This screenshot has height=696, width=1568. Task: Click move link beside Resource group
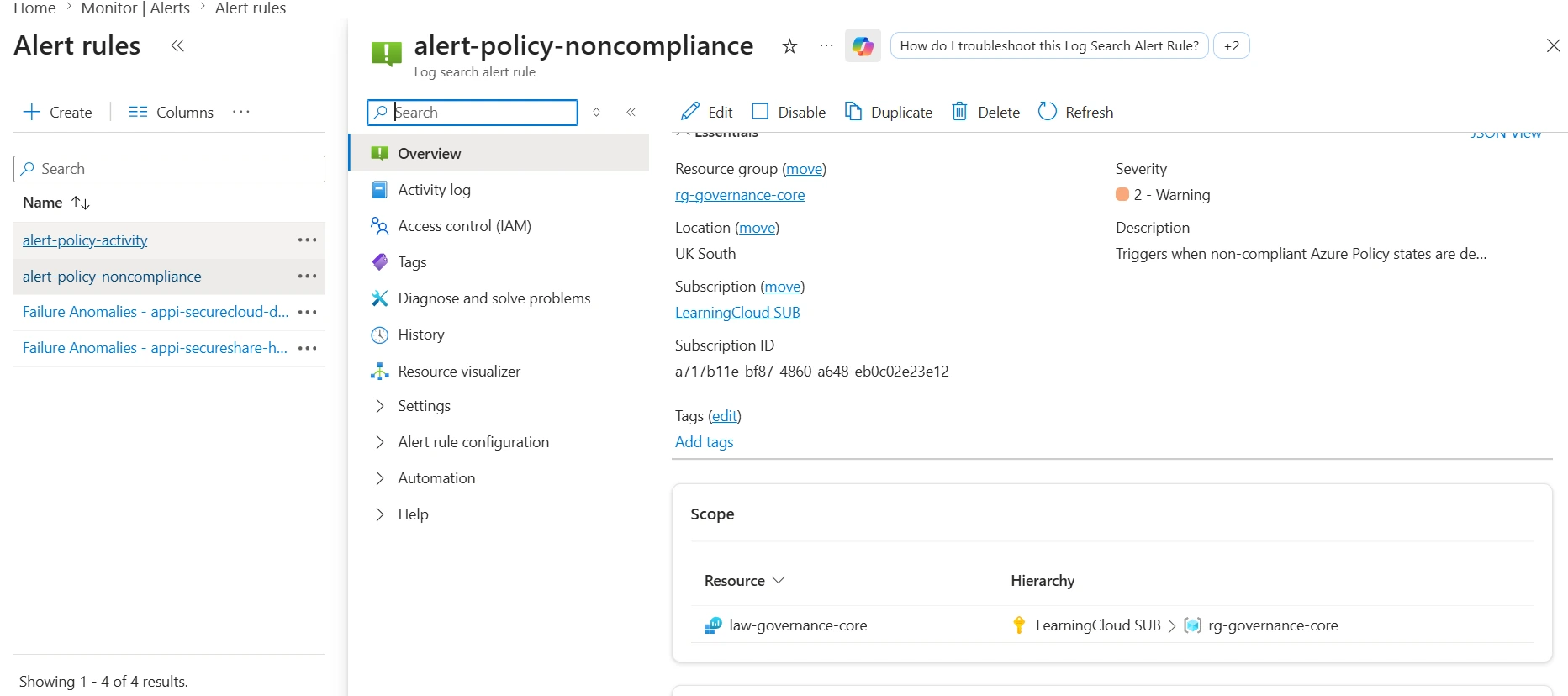click(804, 169)
